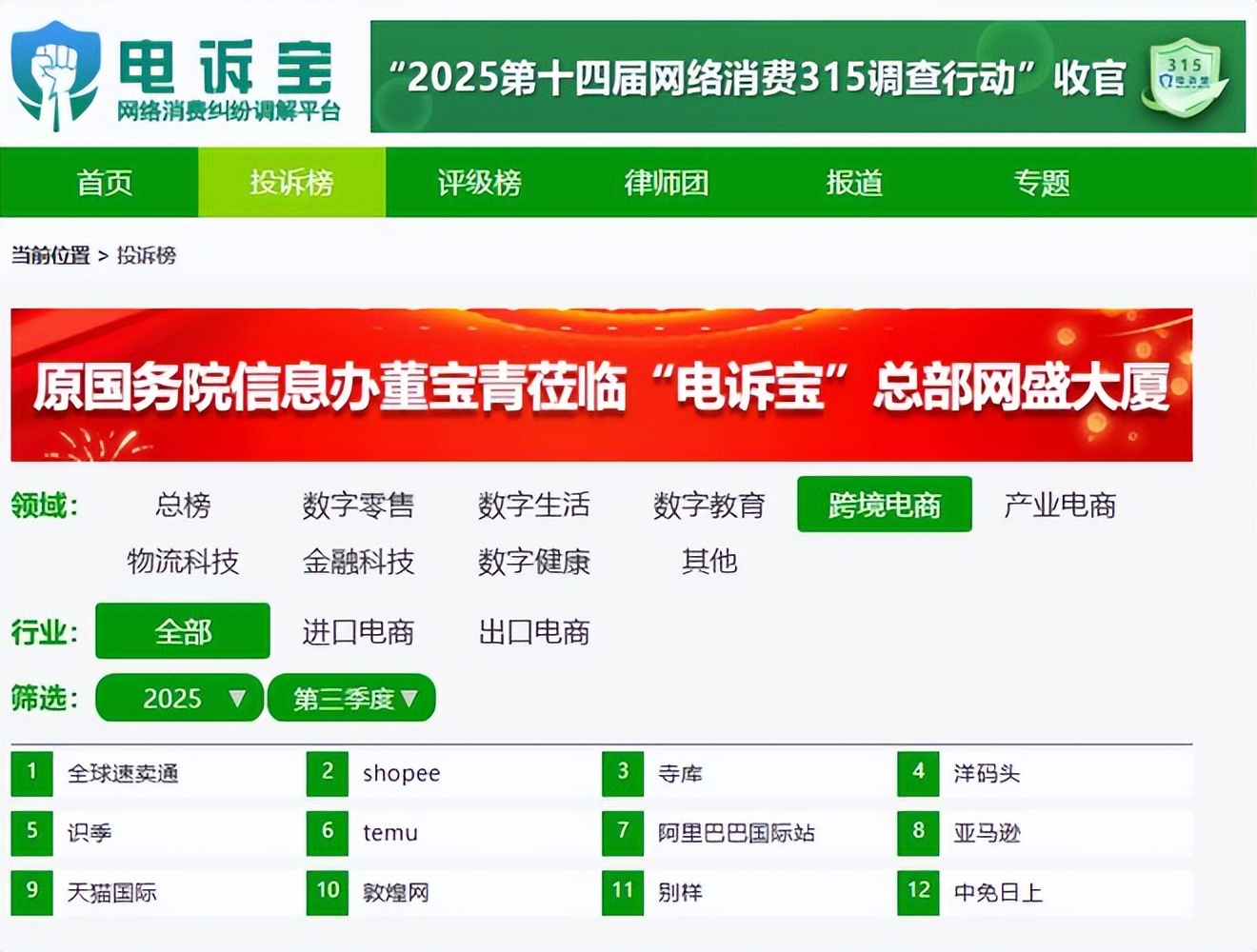
Task: Open the rank 4 entry 洋码头
Action: (x=987, y=774)
